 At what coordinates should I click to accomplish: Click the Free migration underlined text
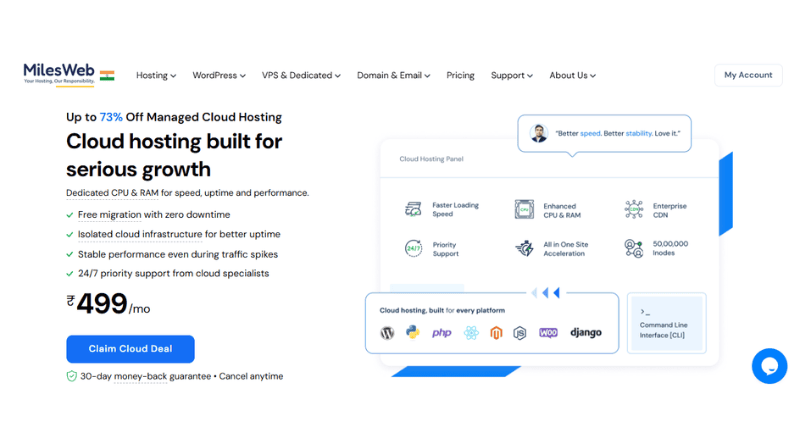(109, 215)
